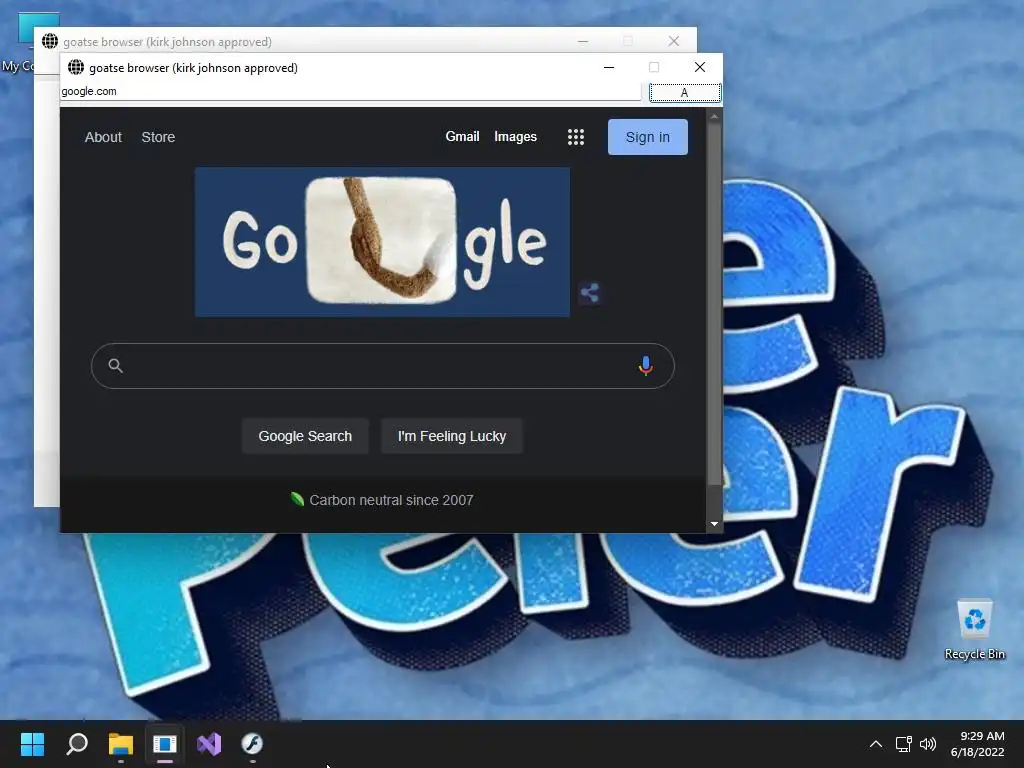Click the vertical scrollbar thumb

pyautogui.click(x=714, y=306)
